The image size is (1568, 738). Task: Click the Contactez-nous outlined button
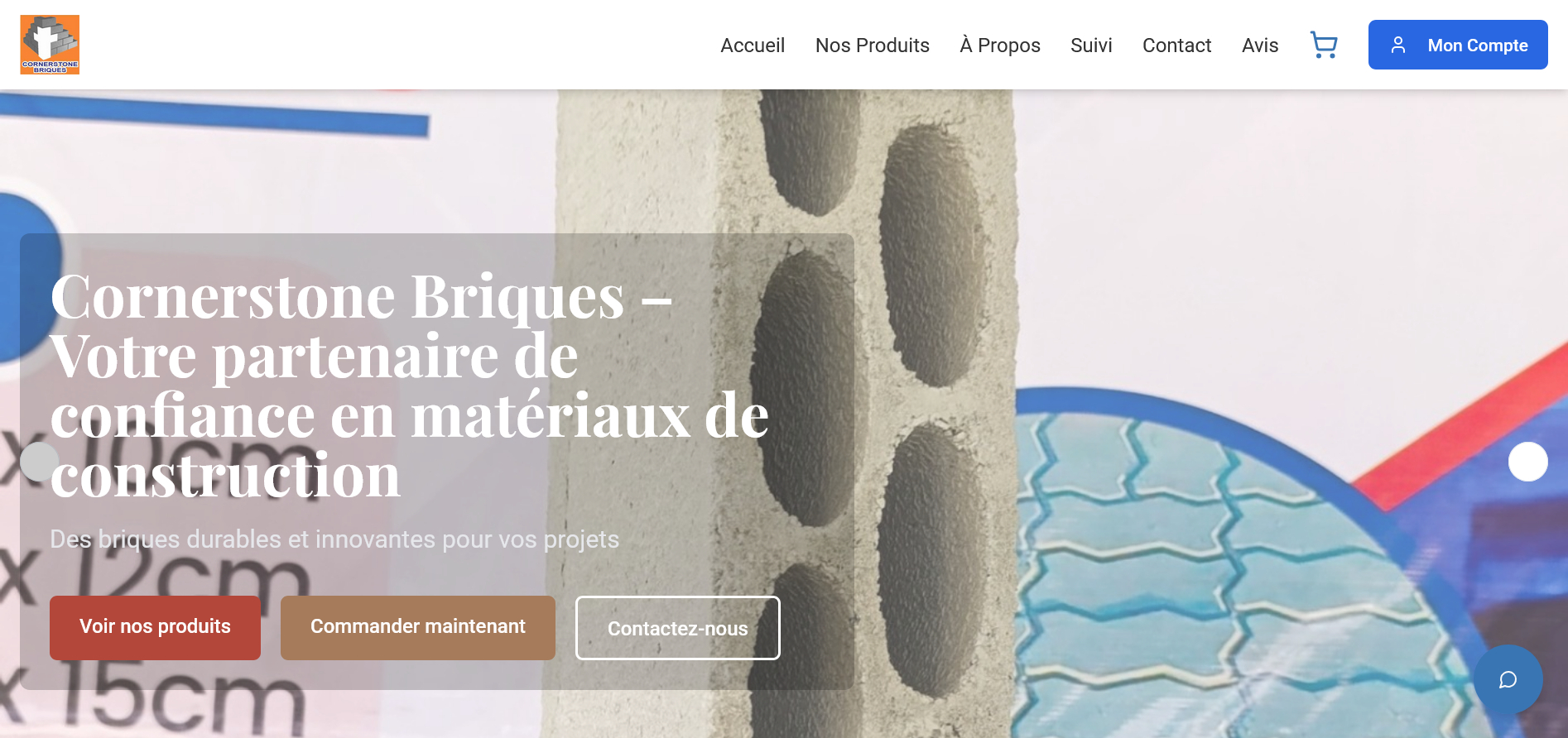677,628
